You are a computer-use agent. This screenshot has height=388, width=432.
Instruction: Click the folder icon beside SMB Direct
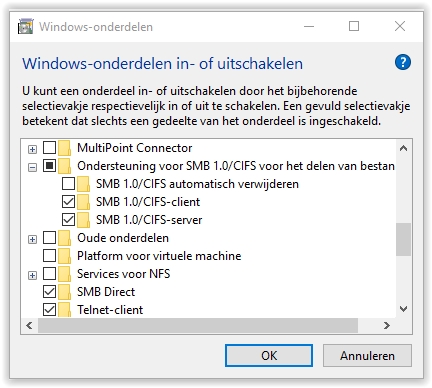[65, 292]
